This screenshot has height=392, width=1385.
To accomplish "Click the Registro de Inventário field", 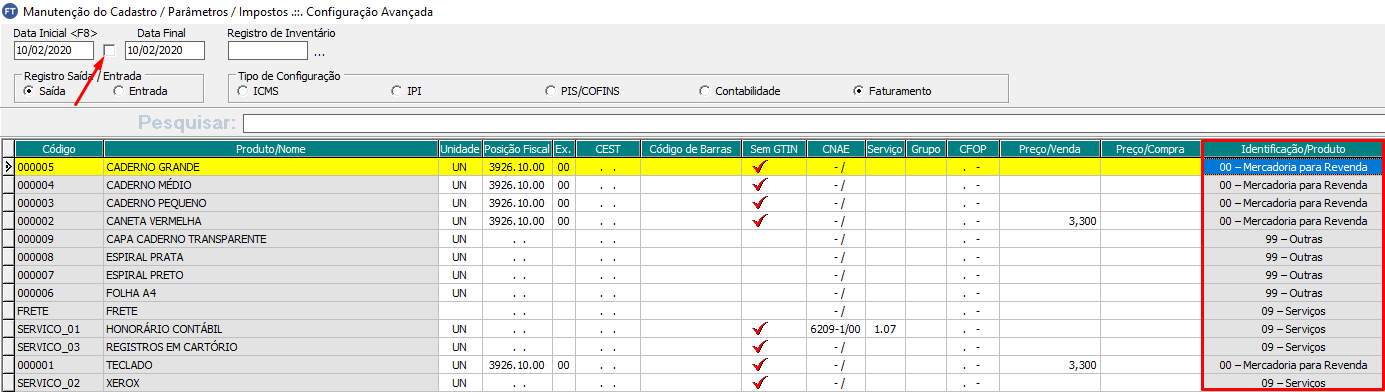I will pos(268,50).
